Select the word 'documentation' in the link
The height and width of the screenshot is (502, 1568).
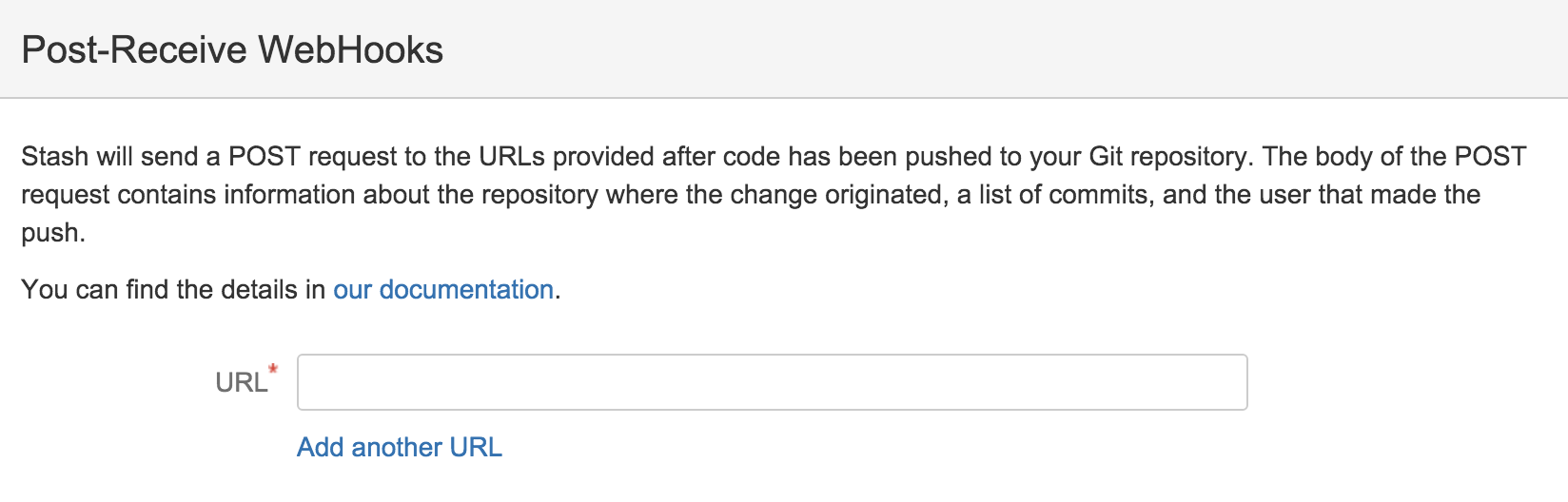pos(466,289)
